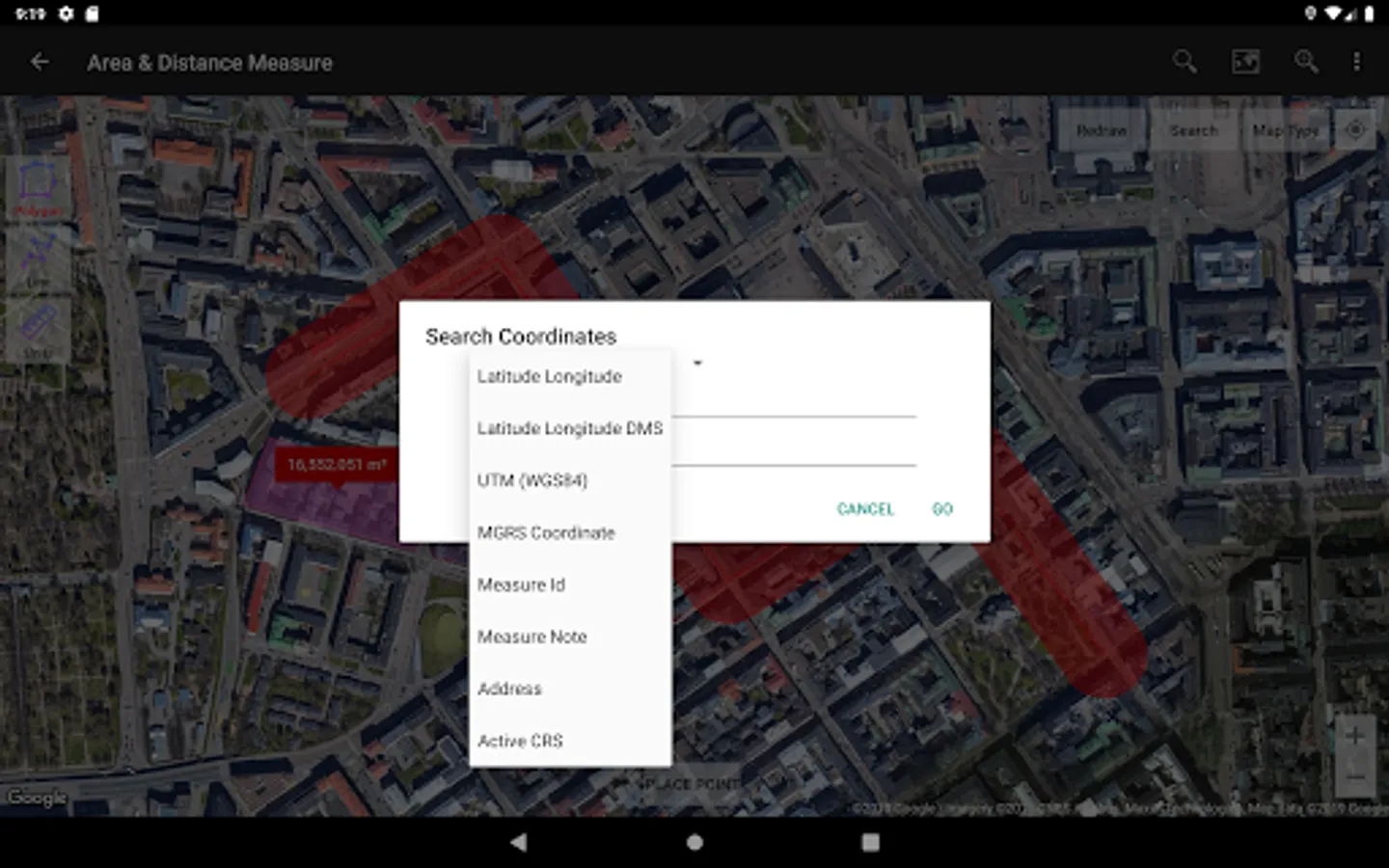The image size is (1389, 868).
Task: Select MGRS Coordinate option
Action: tap(545, 532)
